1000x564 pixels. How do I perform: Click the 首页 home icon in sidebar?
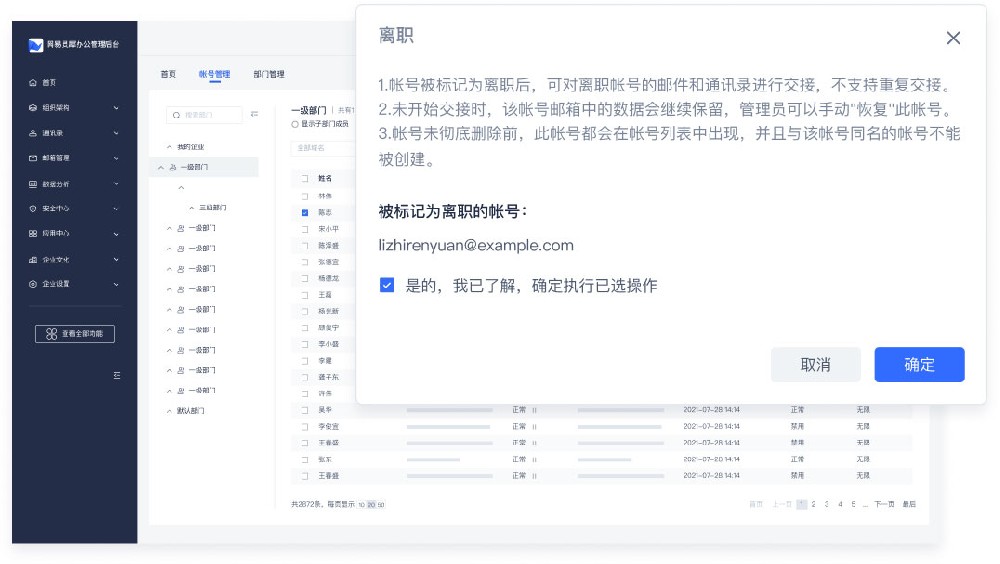33,82
